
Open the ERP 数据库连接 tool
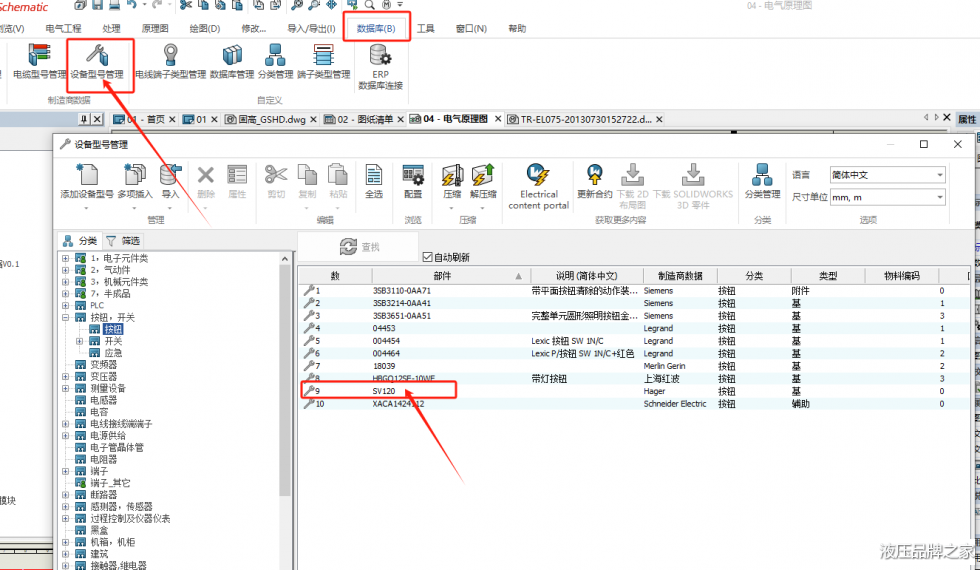(x=380, y=66)
